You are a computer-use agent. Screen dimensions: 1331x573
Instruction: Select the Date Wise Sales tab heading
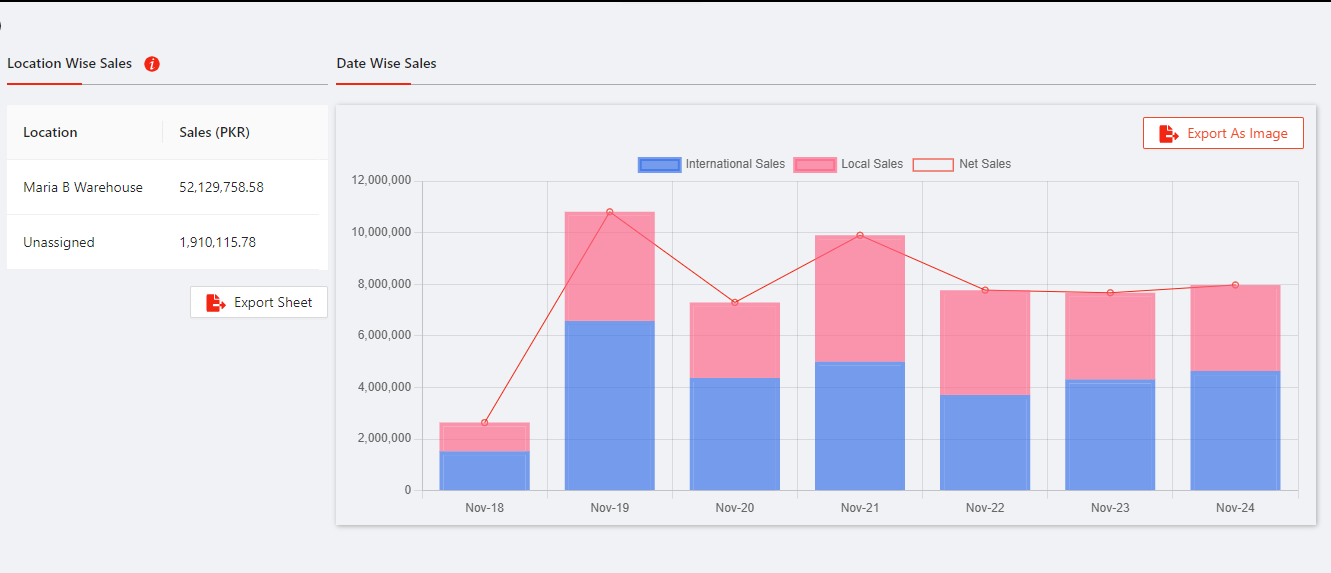[386, 64]
